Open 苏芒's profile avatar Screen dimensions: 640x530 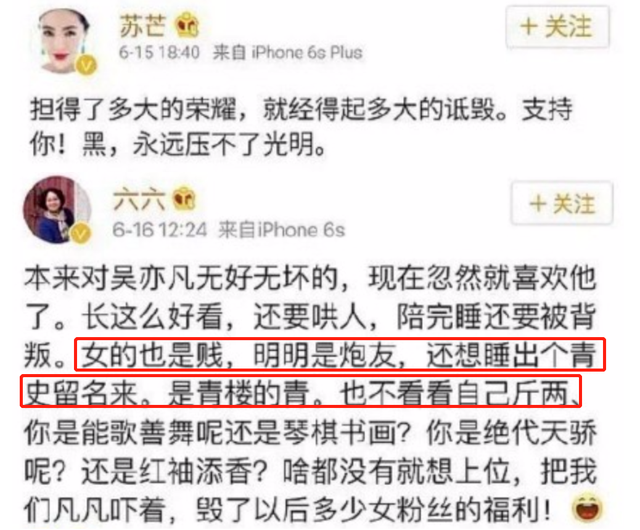pyautogui.click(x=64, y=39)
